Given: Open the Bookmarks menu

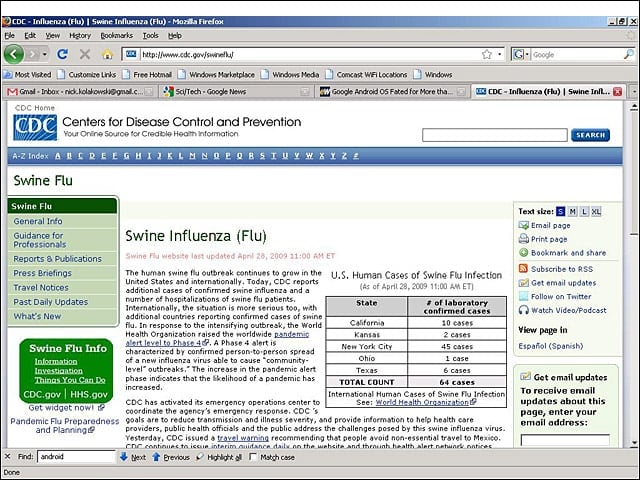Looking at the screenshot, I should click(117, 36).
